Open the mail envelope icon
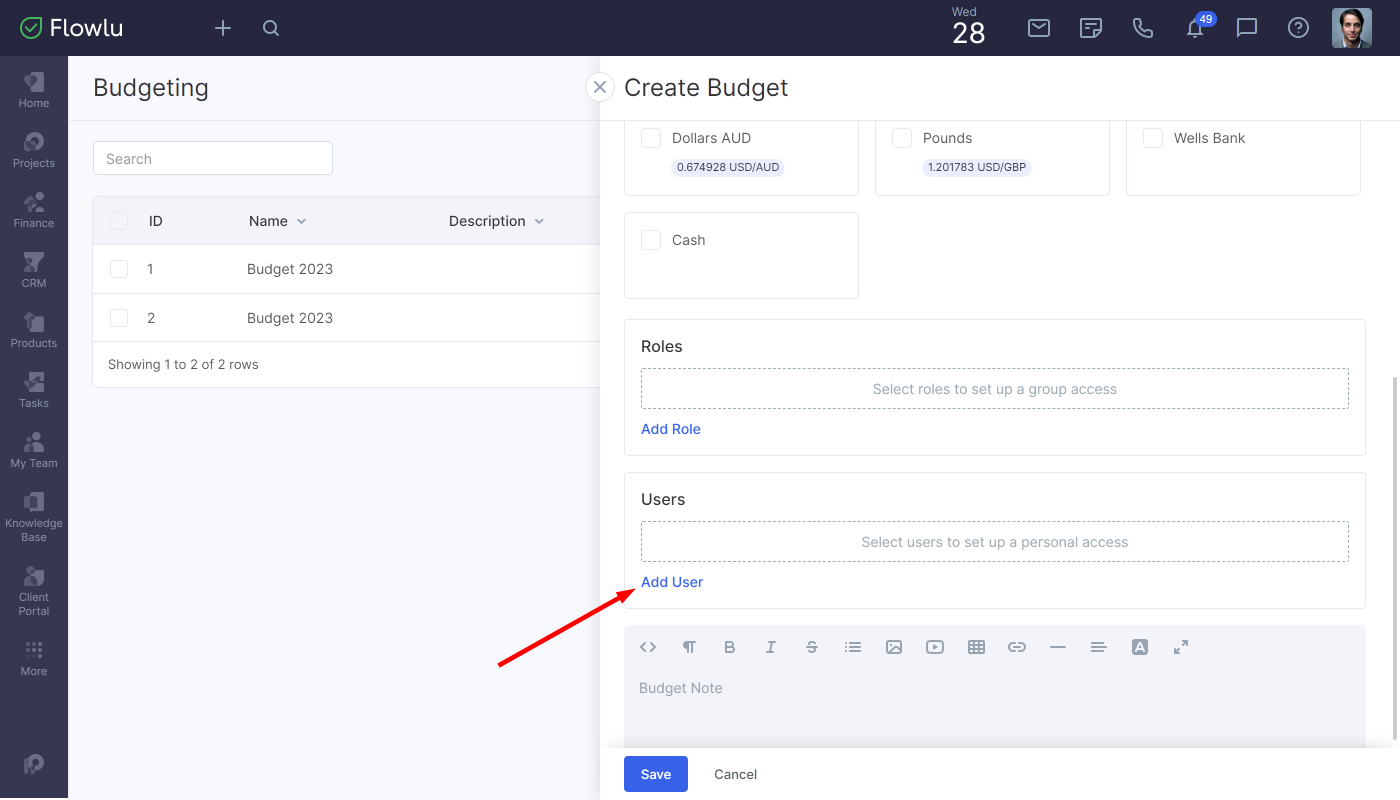The image size is (1400, 800). [1039, 28]
